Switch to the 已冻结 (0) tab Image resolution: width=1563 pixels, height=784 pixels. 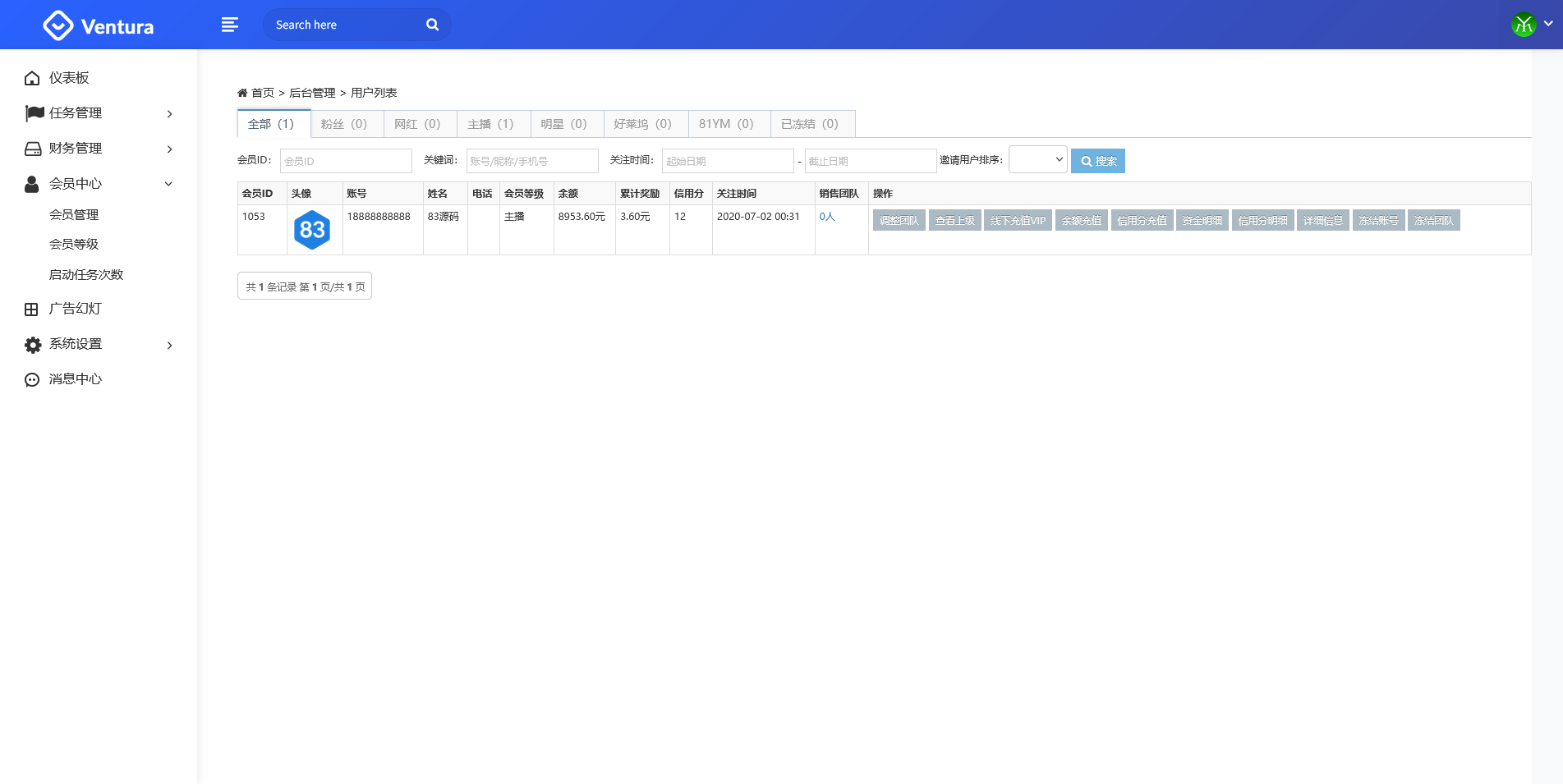(x=809, y=124)
